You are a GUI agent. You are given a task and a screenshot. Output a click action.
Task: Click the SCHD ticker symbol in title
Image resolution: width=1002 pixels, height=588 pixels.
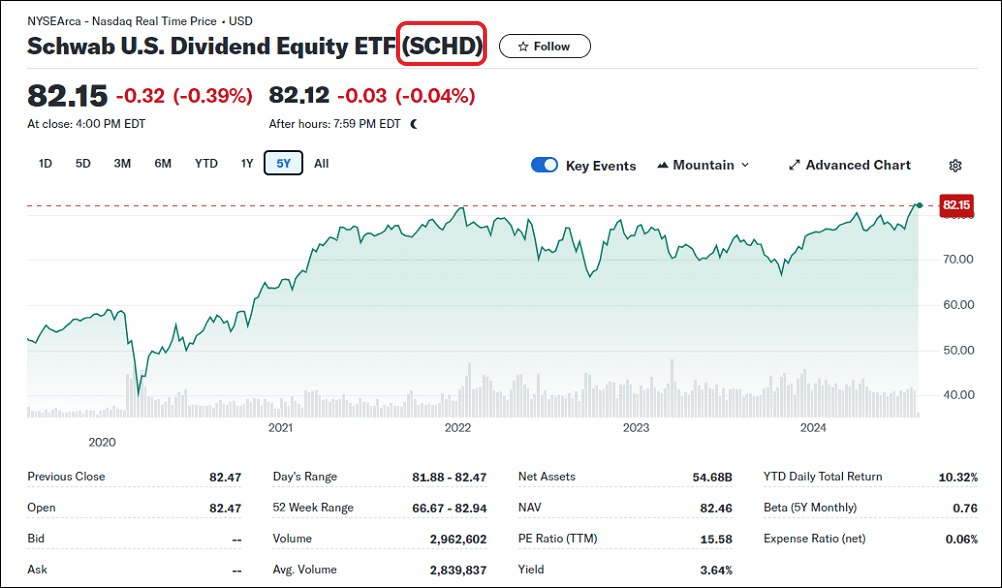point(442,46)
